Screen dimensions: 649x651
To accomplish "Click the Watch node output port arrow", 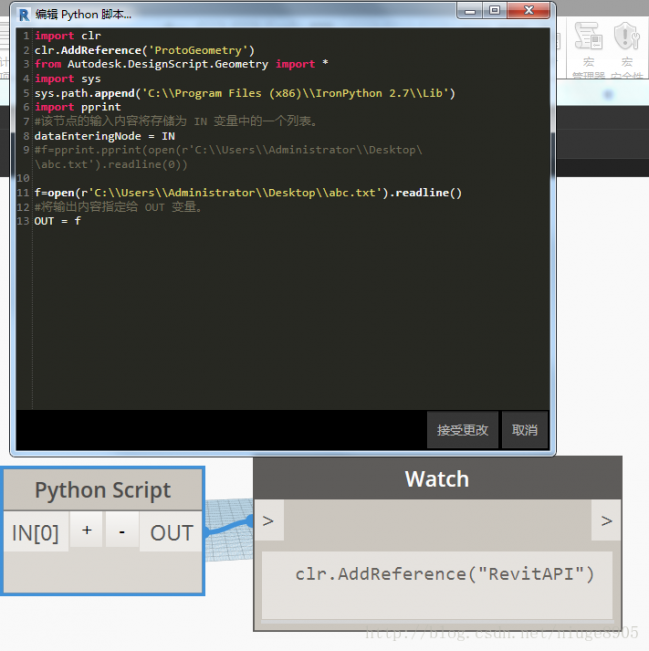I will click(x=606, y=521).
